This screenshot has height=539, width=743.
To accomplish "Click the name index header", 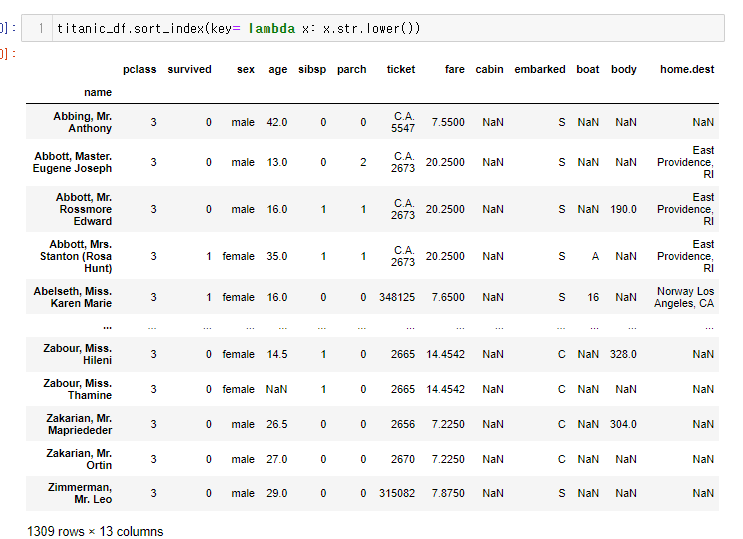I will pos(98,92).
